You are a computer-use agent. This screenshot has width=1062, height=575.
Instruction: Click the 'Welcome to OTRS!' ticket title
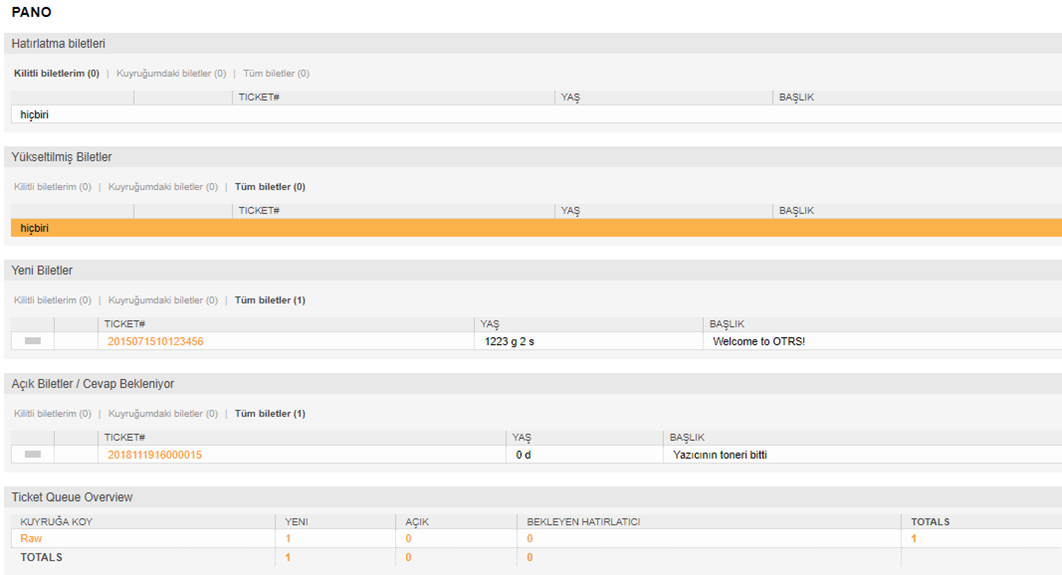click(x=758, y=342)
